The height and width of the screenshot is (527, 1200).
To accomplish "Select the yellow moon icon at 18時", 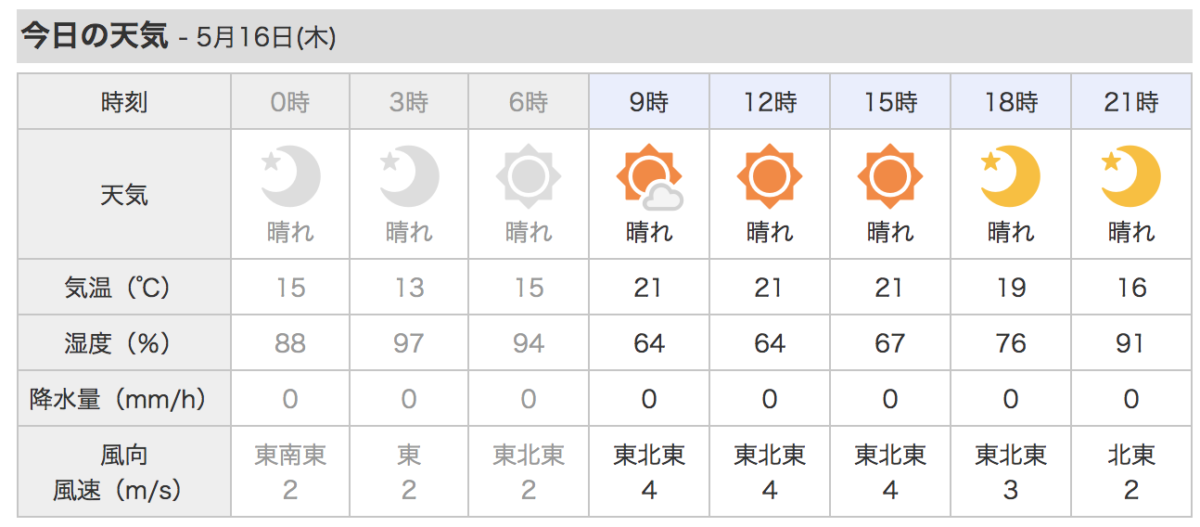I will coord(1010,176).
